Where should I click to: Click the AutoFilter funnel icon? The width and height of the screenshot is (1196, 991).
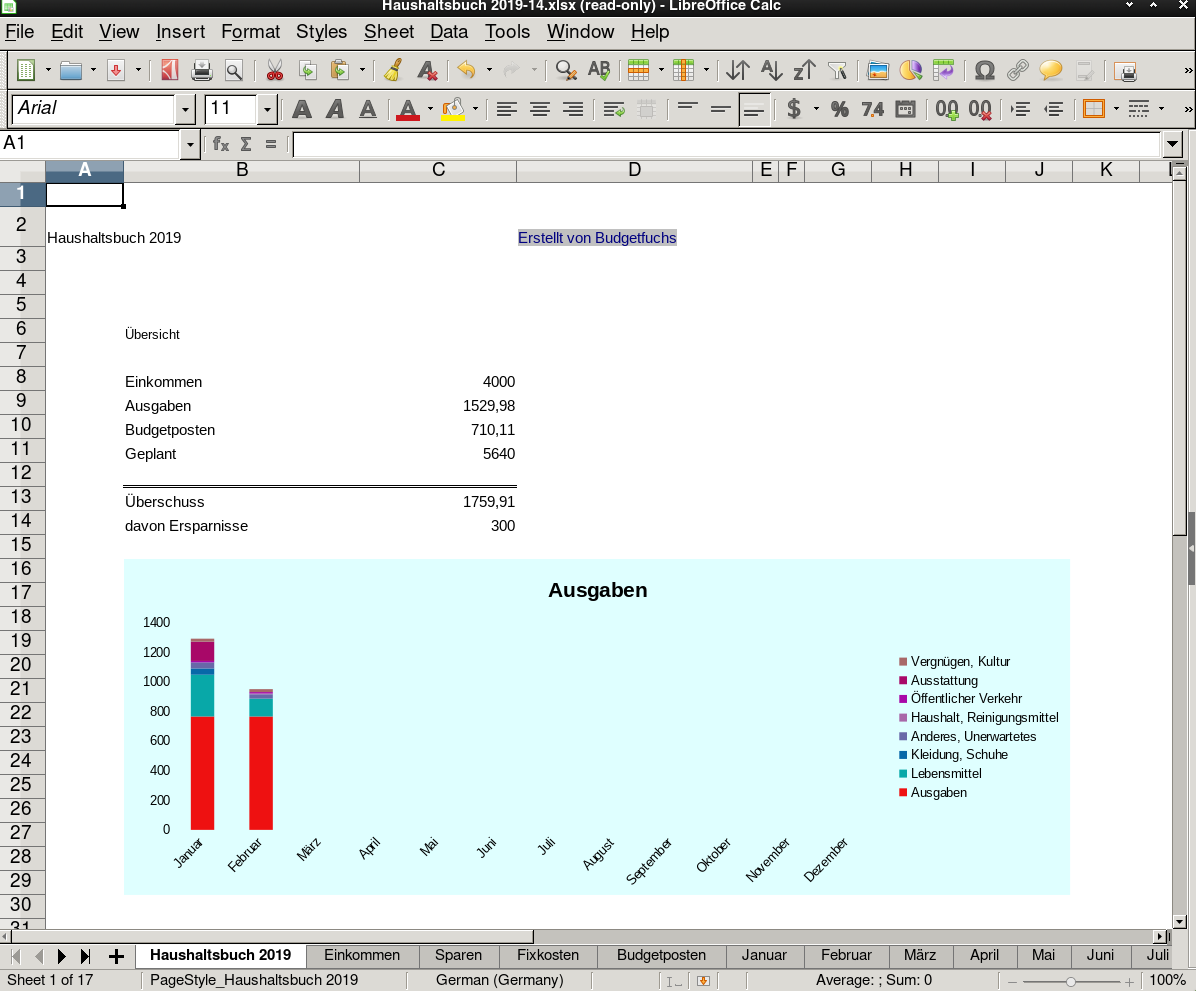(838, 70)
